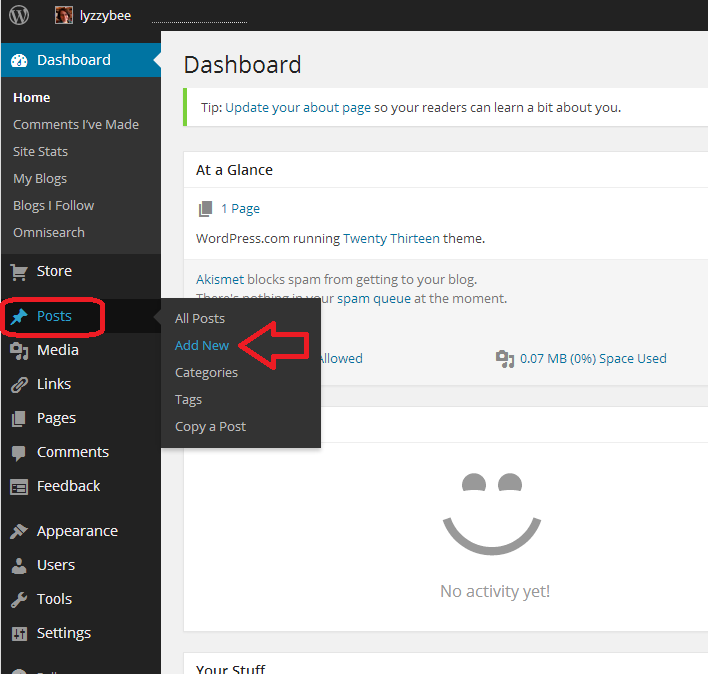Screen dimensions: 708x674
Task: Open the Store cart icon
Action: pos(19,271)
